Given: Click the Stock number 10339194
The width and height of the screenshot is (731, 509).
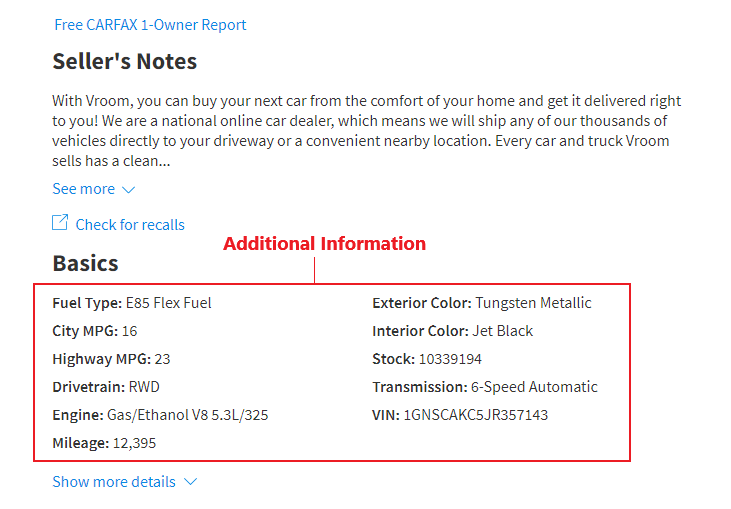Looking at the screenshot, I should click(x=450, y=359).
